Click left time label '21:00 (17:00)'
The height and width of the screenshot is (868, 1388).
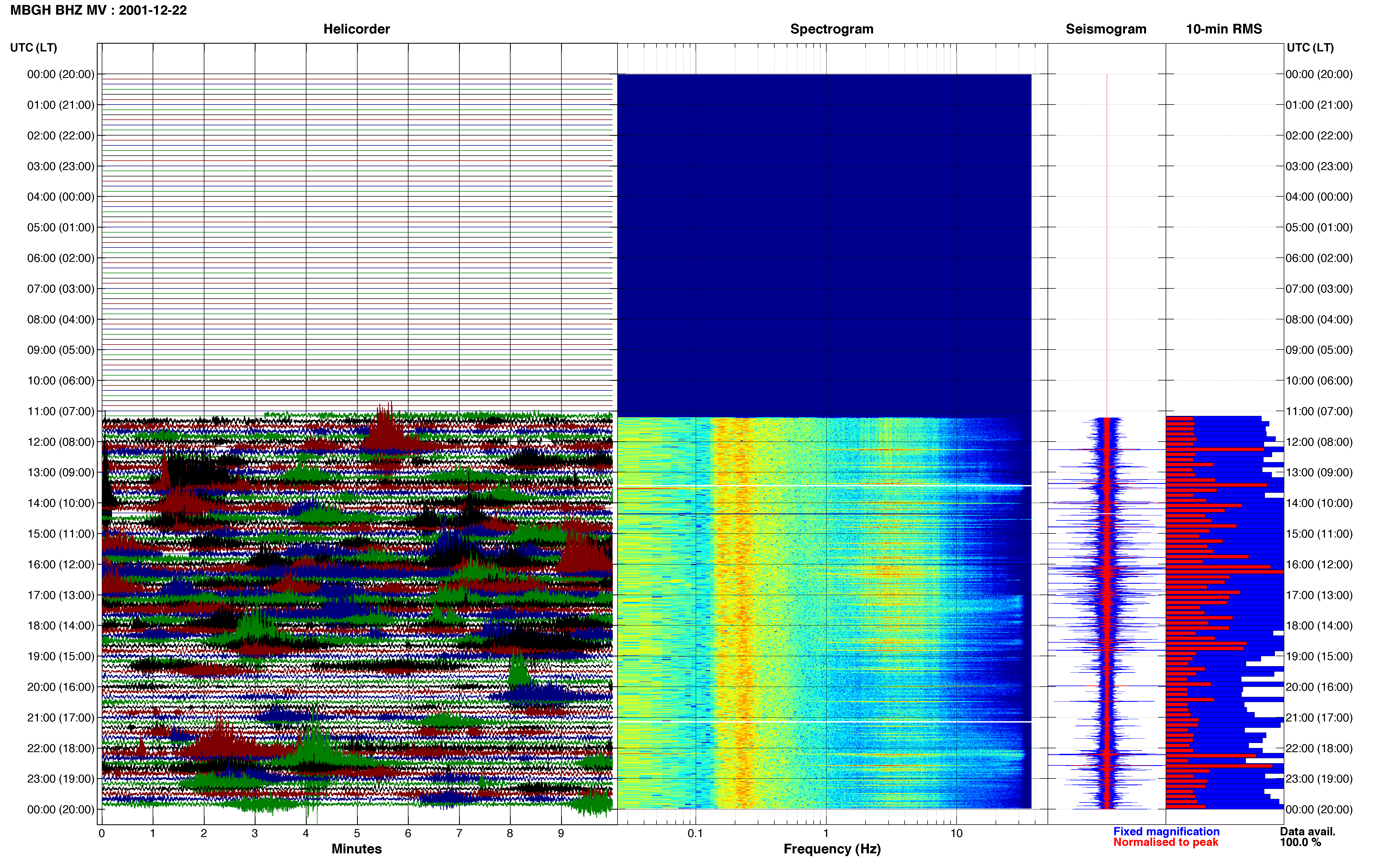click(61, 718)
